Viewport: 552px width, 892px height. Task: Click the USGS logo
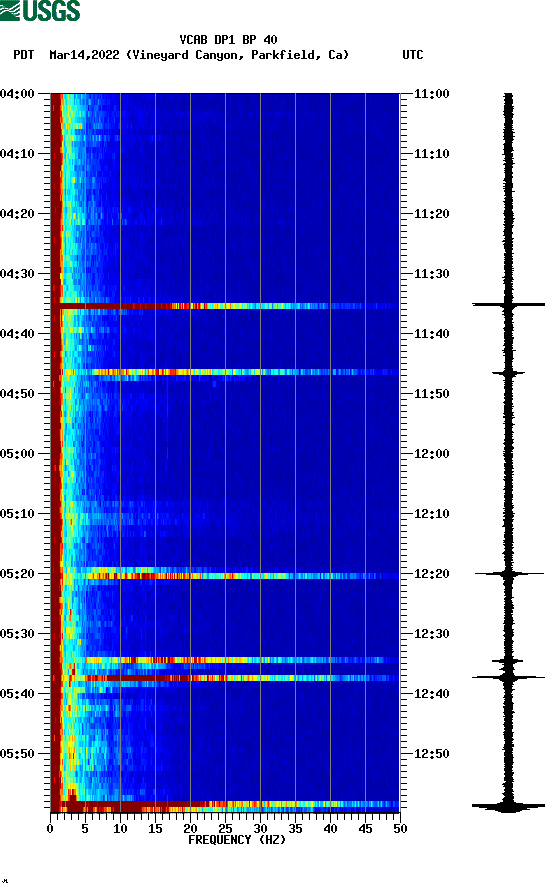[x=40, y=10]
